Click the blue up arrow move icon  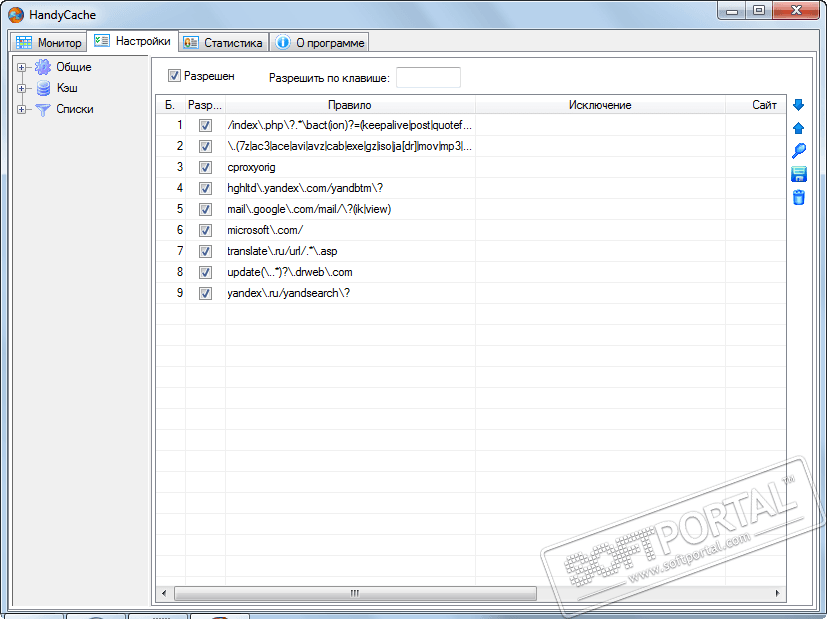799,128
